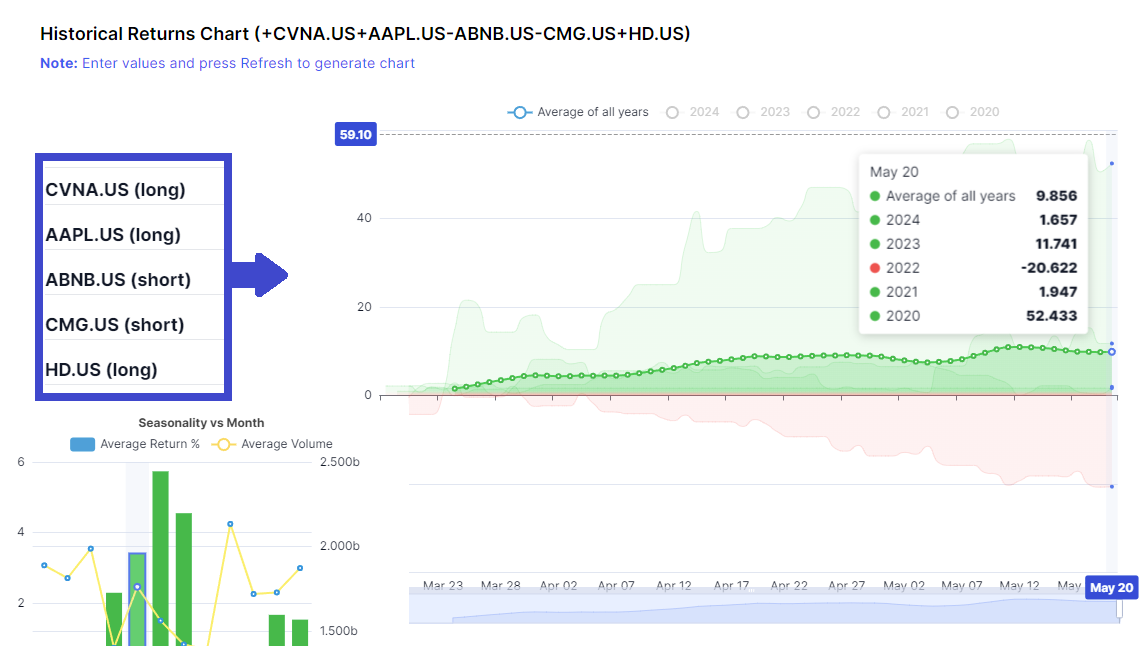Toggle Average Volume legend item
The height and width of the screenshot is (646, 1144).
click(x=271, y=444)
